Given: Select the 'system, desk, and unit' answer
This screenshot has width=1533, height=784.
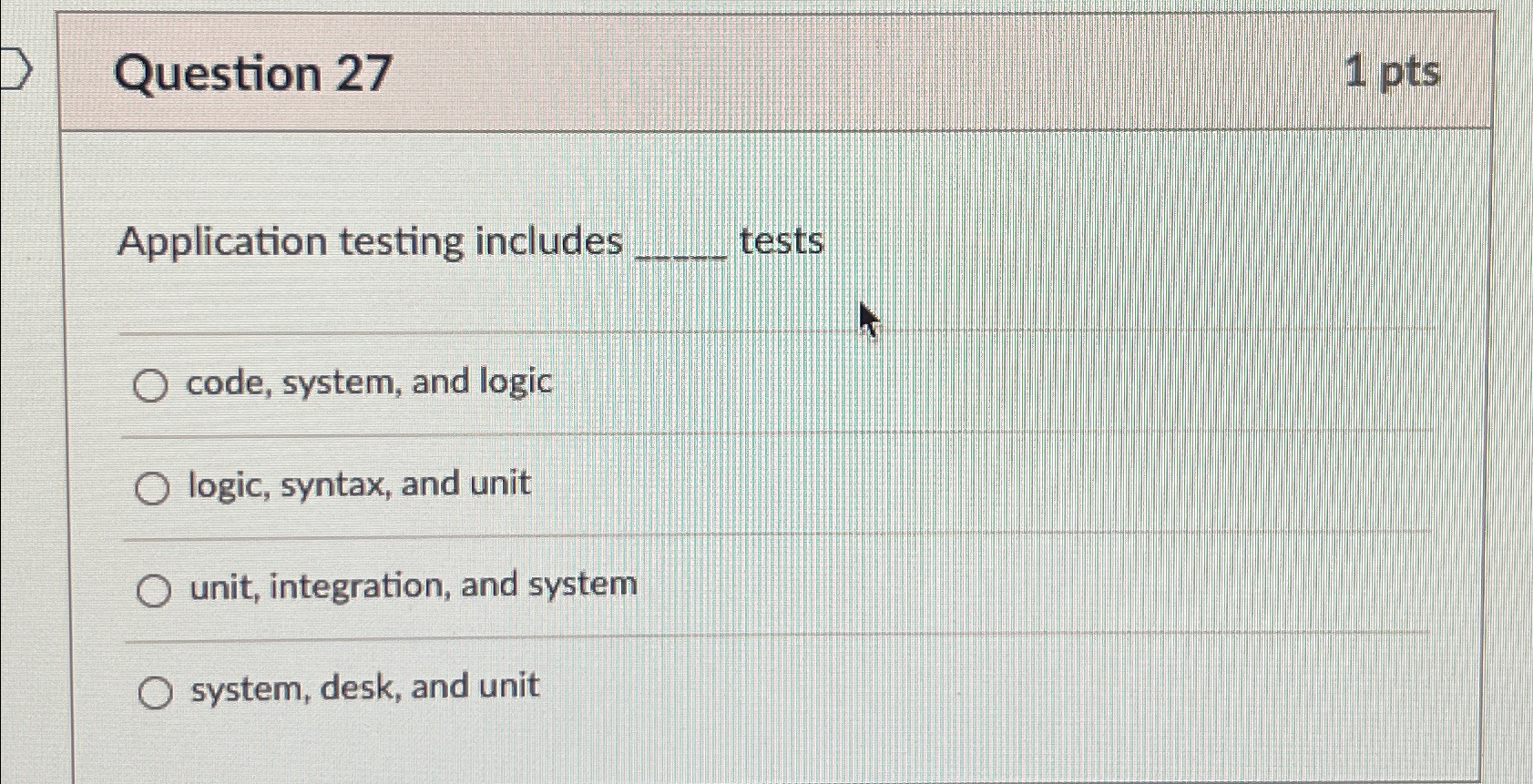Looking at the screenshot, I should (x=363, y=687).
